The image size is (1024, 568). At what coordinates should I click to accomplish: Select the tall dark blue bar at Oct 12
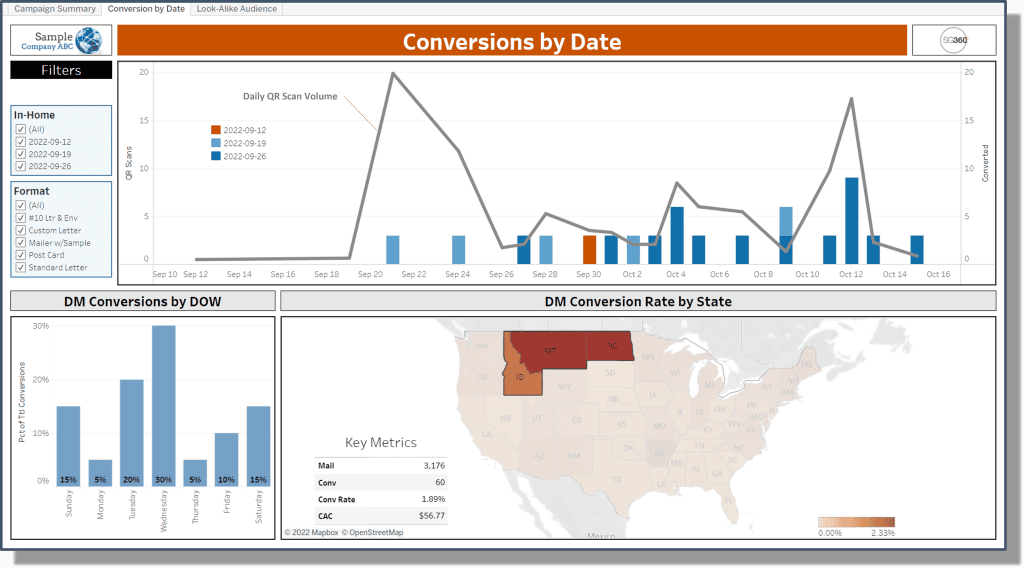tap(852, 221)
